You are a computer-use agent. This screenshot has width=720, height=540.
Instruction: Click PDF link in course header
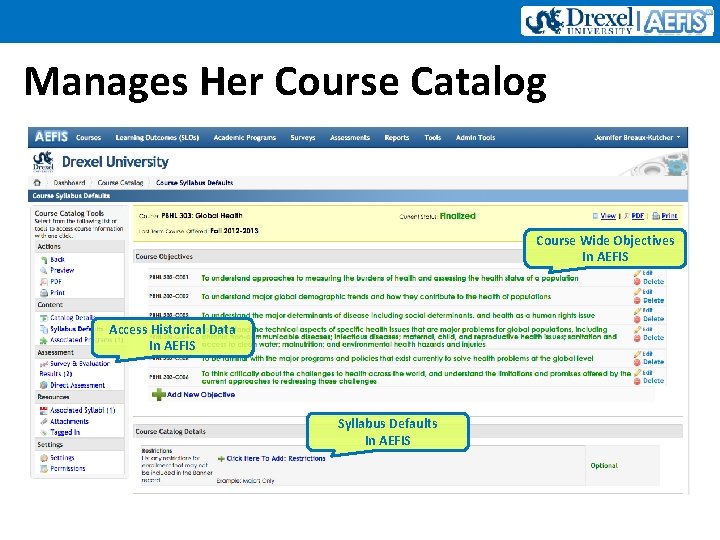pos(637,216)
